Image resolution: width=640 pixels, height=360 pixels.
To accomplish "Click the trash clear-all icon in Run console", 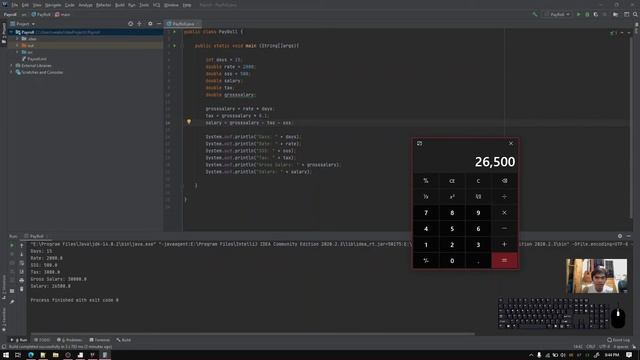I will coord(22,289).
